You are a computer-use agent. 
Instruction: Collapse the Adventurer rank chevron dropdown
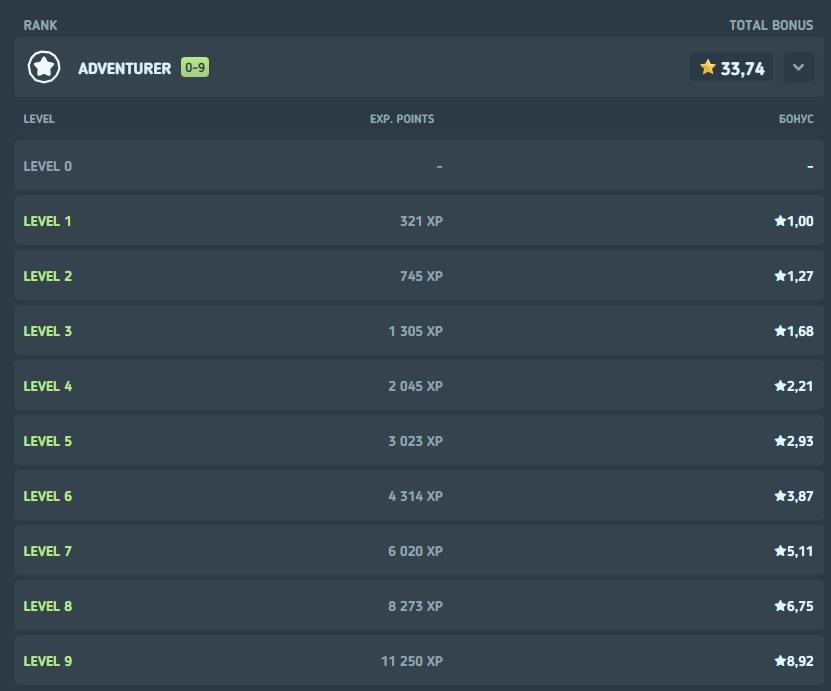coord(799,67)
